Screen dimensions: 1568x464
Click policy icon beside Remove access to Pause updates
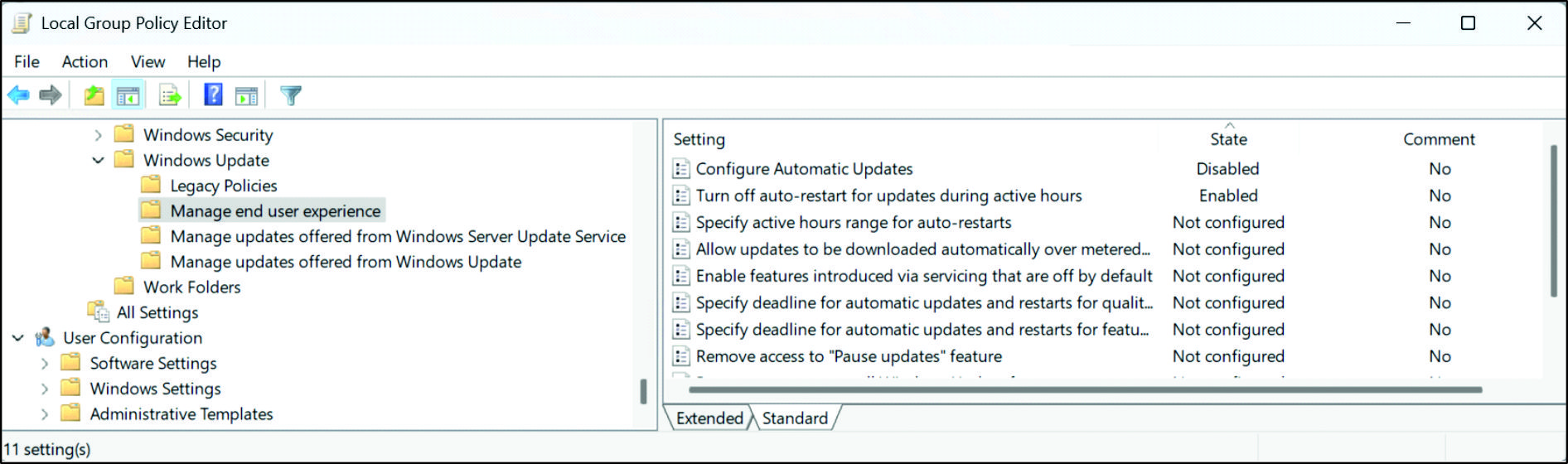680,356
